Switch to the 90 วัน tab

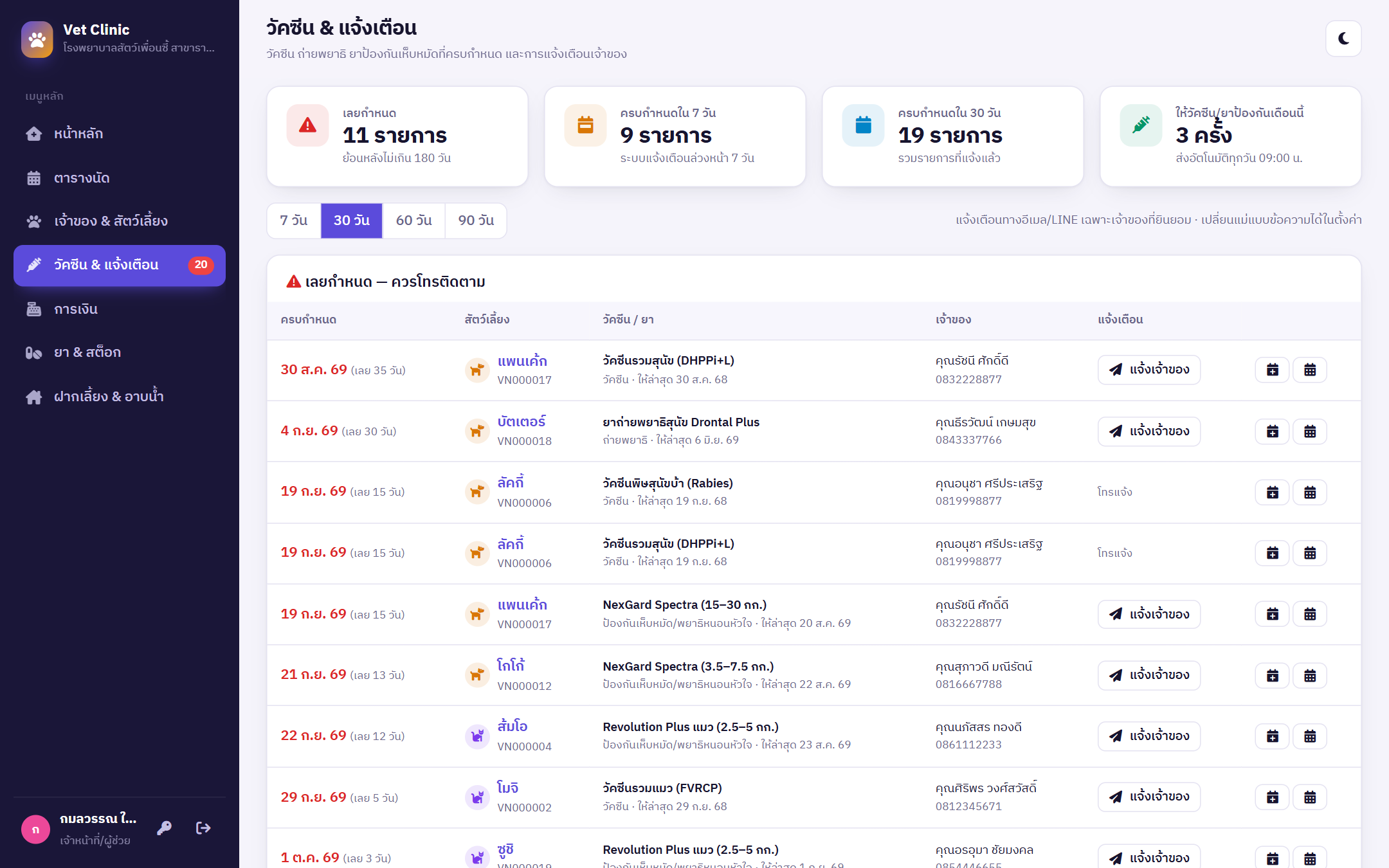[x=476, y=221]
